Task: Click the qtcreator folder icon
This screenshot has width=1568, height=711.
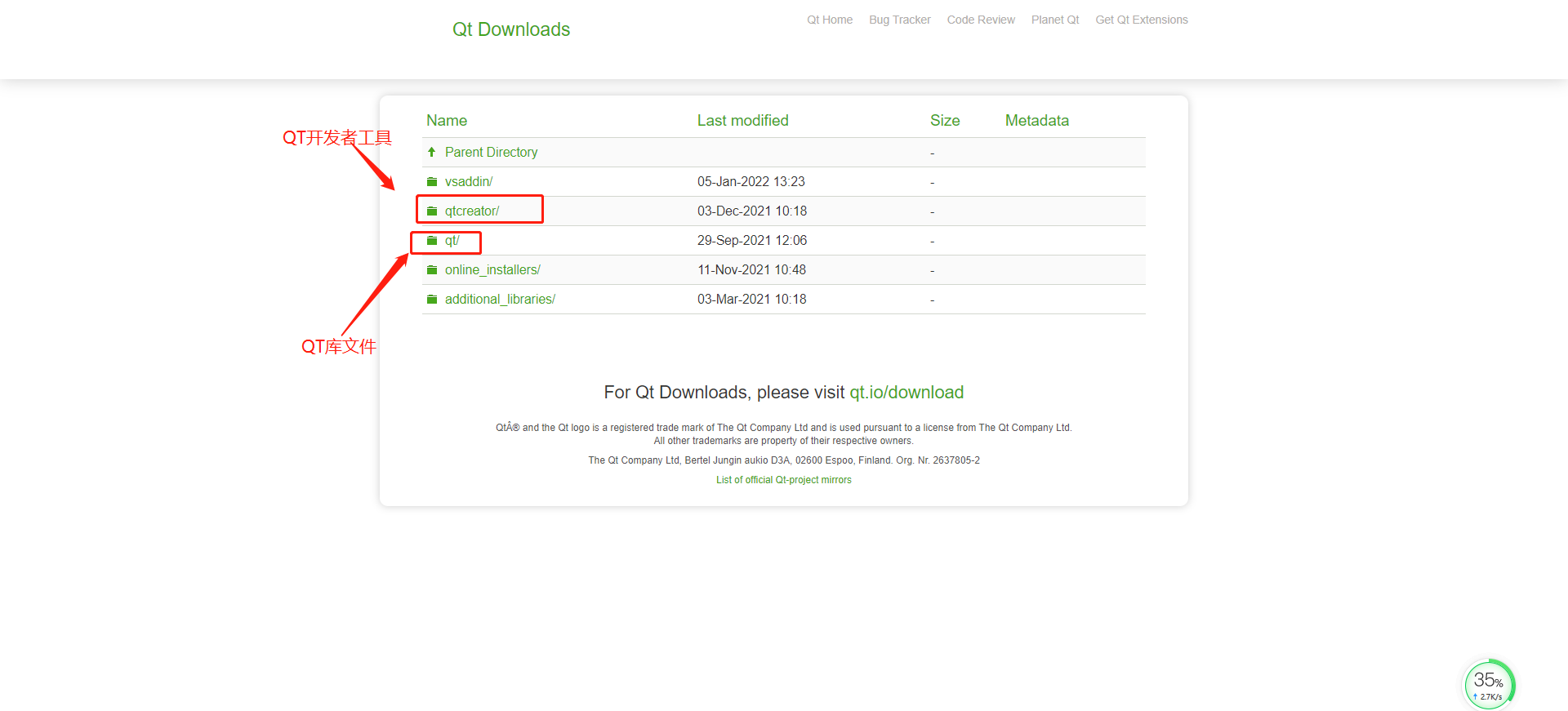Action: tap(432, 211)
